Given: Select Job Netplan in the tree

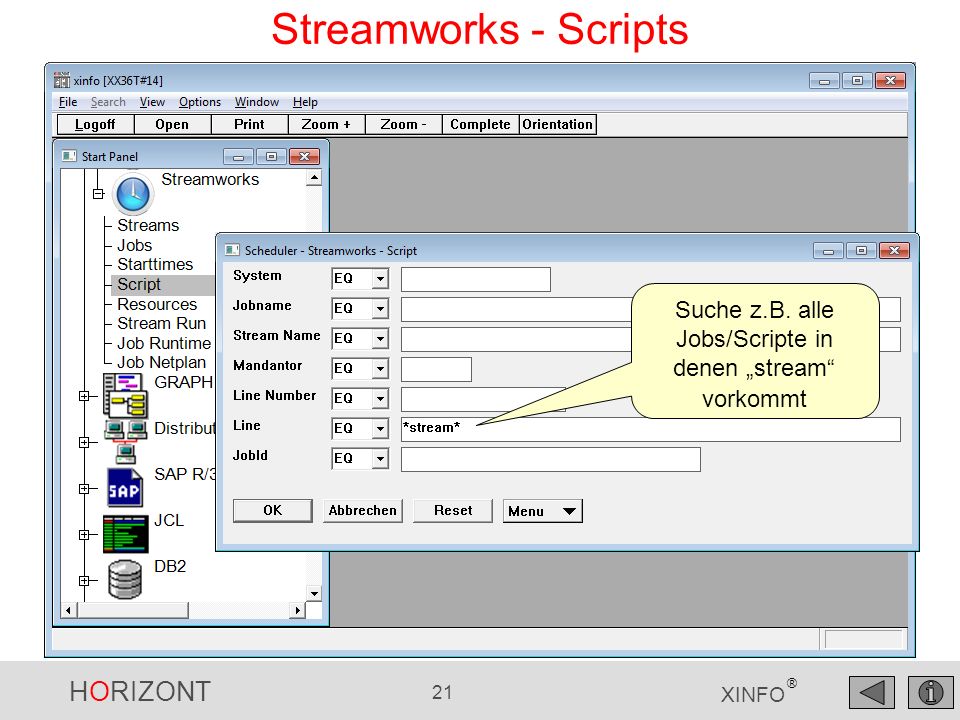Looking at the screenshot, I should click(162, 362).
